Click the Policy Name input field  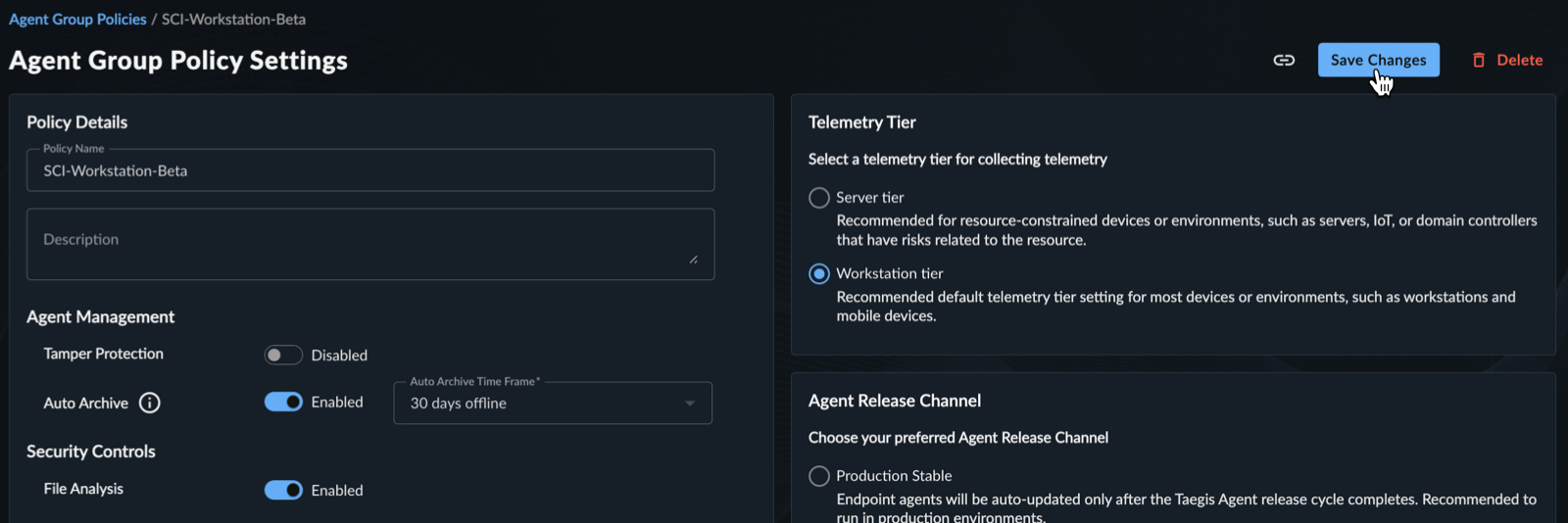tap(370, 170)
